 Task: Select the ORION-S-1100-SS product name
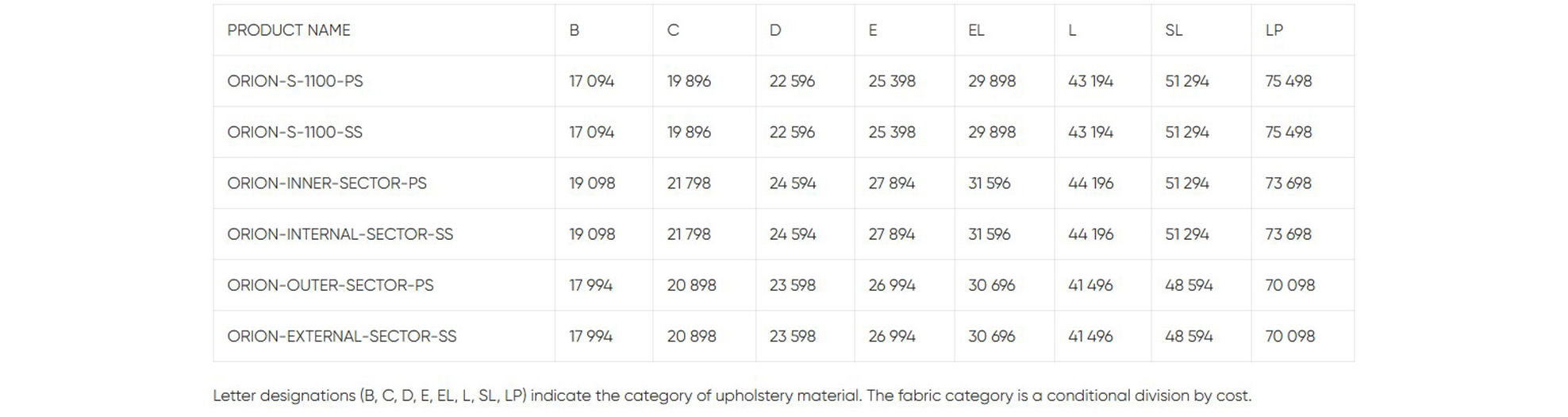click(294, 132)
